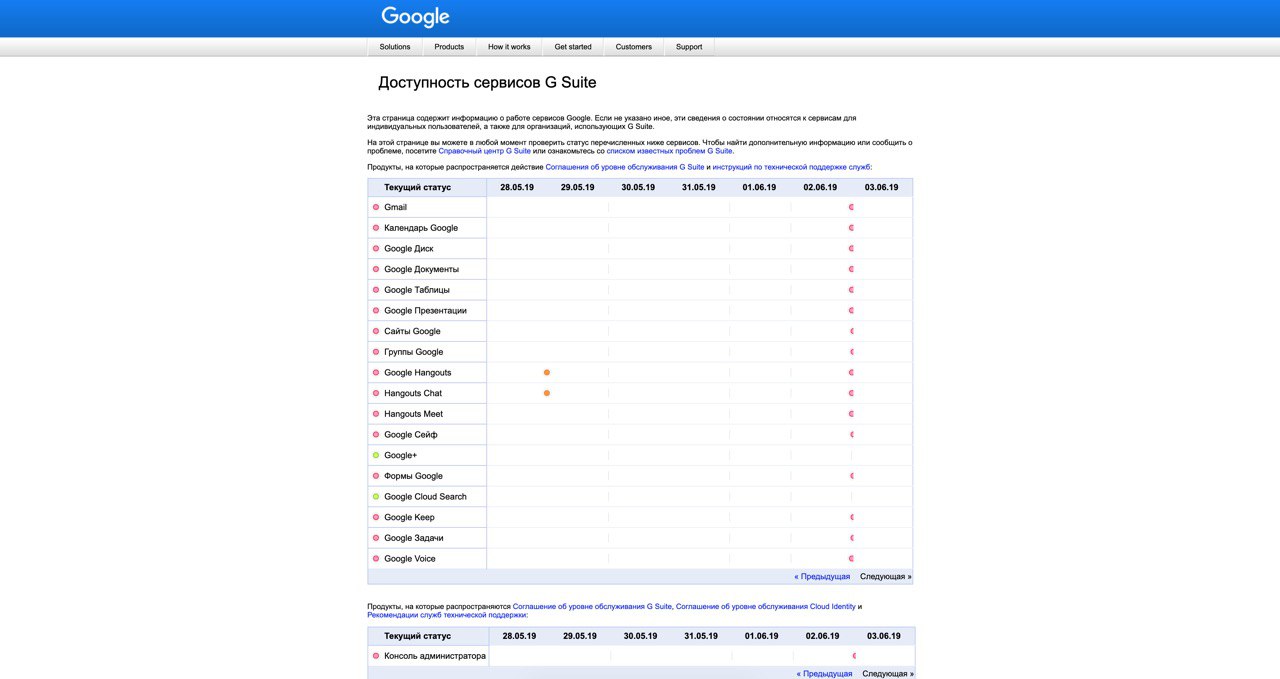Open 02.06.19 incident marker in Gmail row
This screenshot has width=1280, height=679.
851,207
